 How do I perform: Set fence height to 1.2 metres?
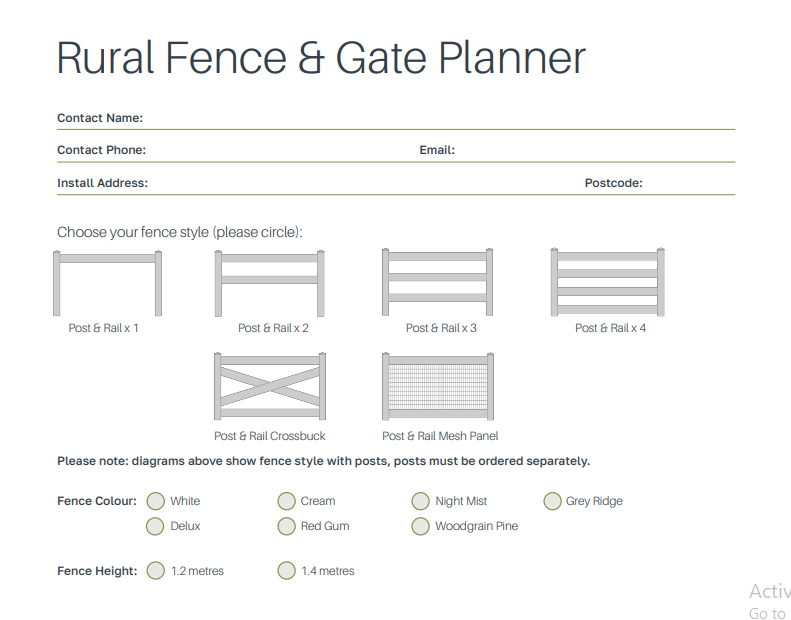(x=155, y=571)
